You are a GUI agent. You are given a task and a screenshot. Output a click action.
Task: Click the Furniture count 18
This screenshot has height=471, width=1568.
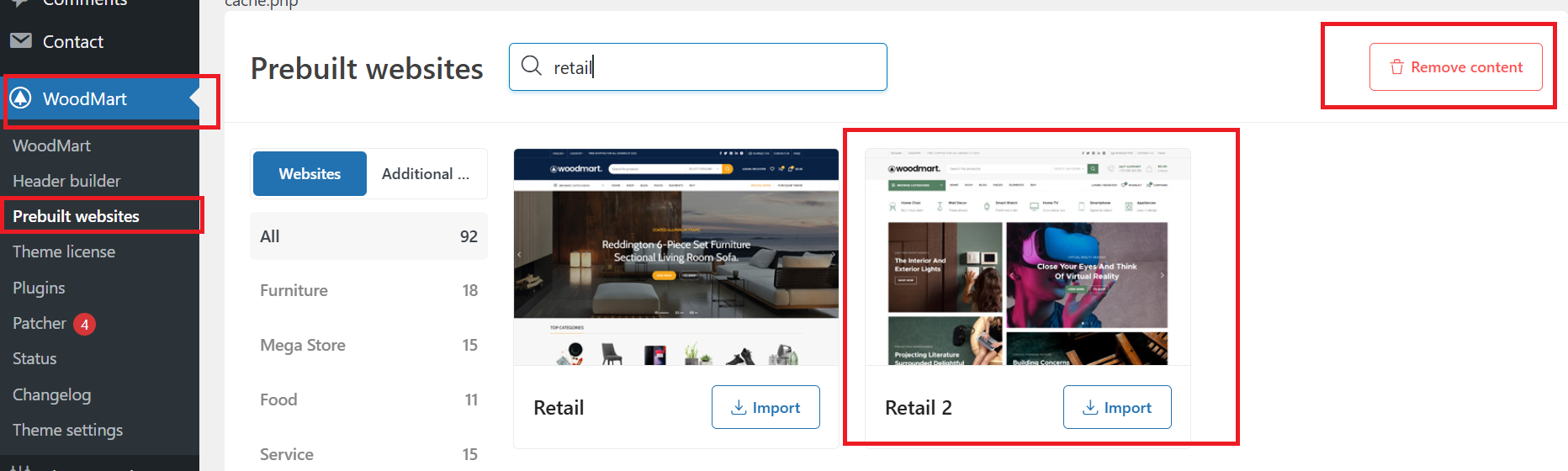point(470,290)
